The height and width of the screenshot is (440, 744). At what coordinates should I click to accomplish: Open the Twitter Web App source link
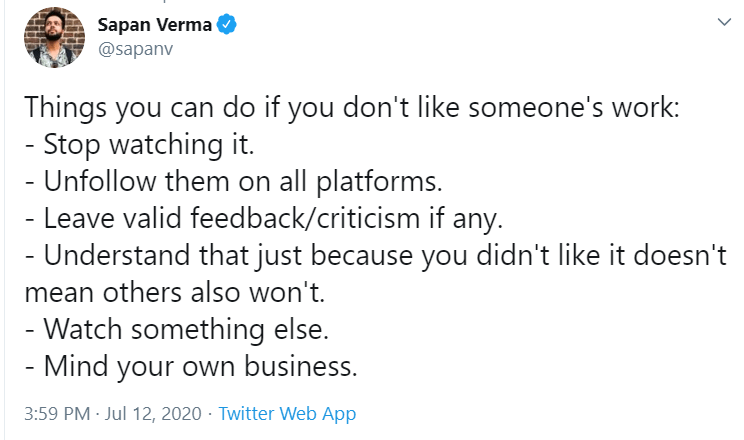(287, 413)
